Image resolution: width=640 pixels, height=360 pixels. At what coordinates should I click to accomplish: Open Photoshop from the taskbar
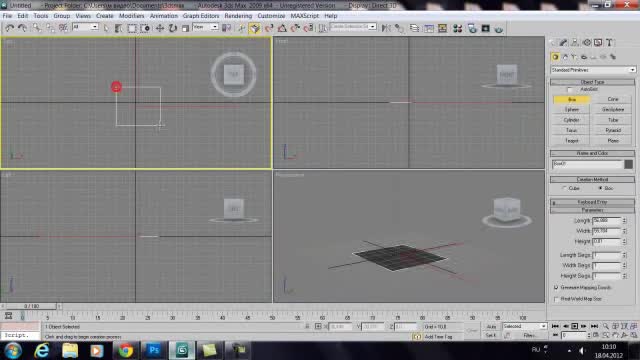[x=154, y=350]
